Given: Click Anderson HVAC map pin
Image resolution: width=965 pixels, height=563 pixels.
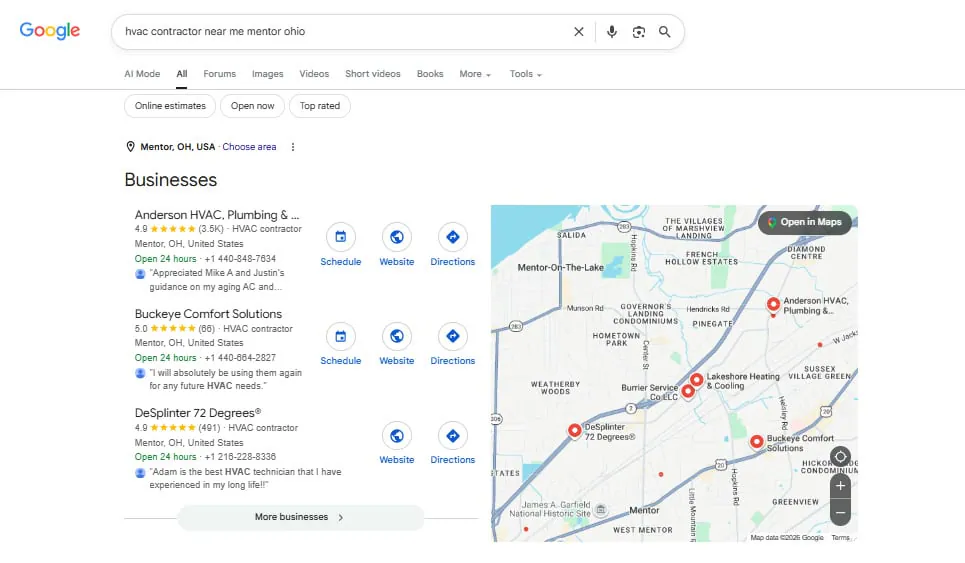Looking at the screenshot, I should tap(773, 304).
